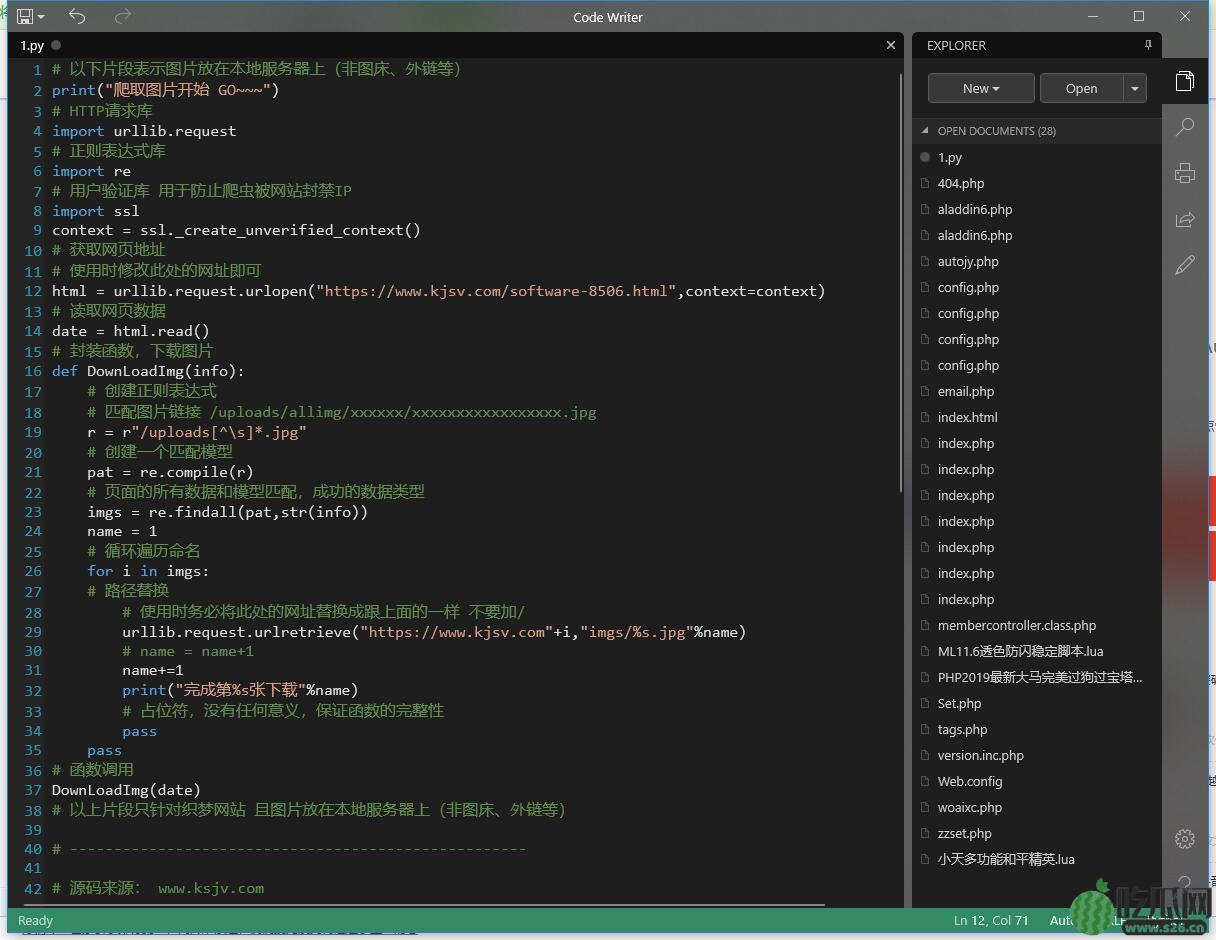Image resolution: width=1216 pixels, height=940 pixels.
Task: Close the 1.py editor tab
Action: 891,46
